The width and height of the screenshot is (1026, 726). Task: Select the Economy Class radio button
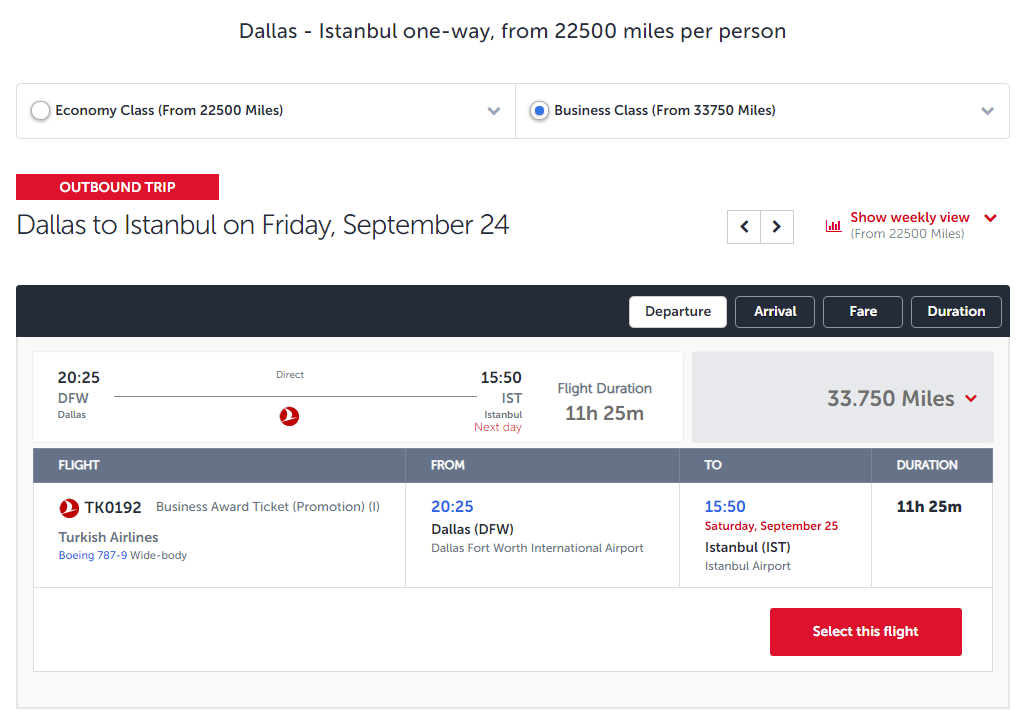pyautogui.click(x=41, y=111)
